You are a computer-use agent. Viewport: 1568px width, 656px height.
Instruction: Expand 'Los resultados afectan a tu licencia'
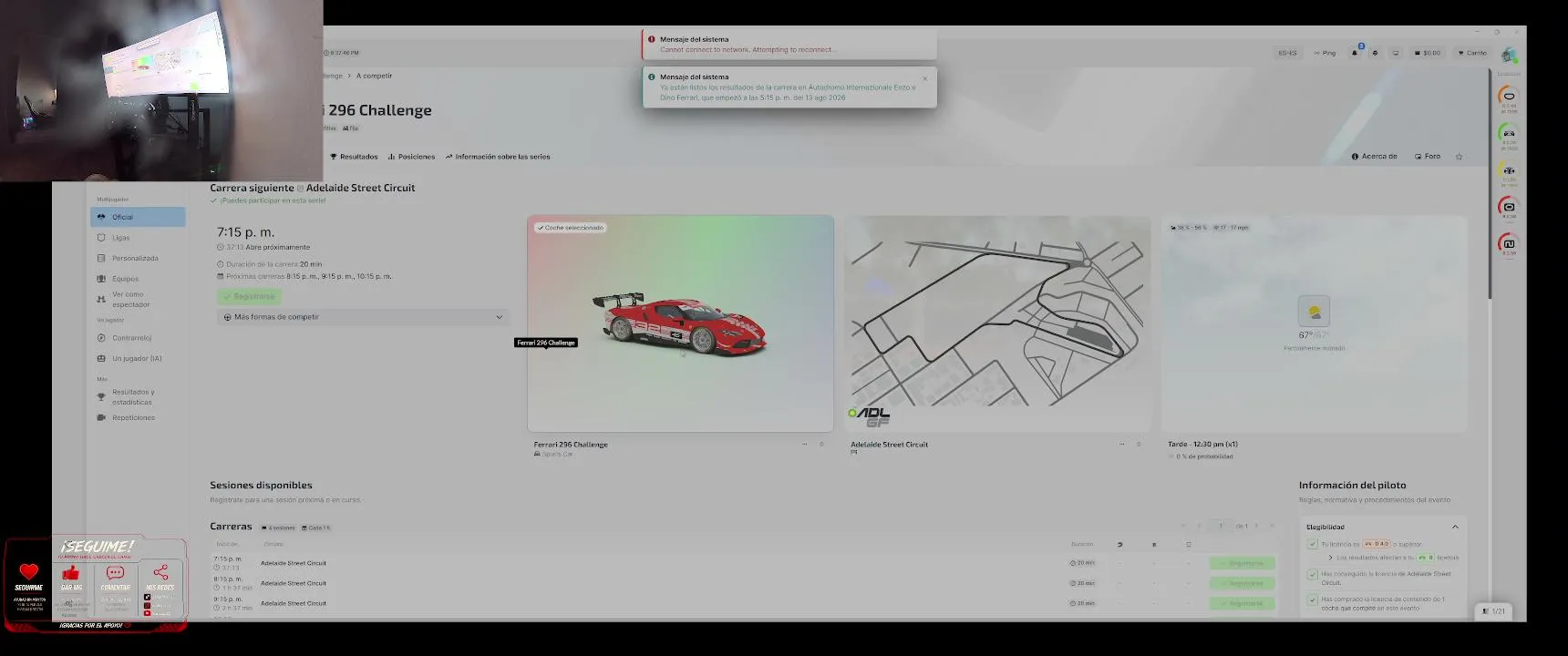[1330, 558]
